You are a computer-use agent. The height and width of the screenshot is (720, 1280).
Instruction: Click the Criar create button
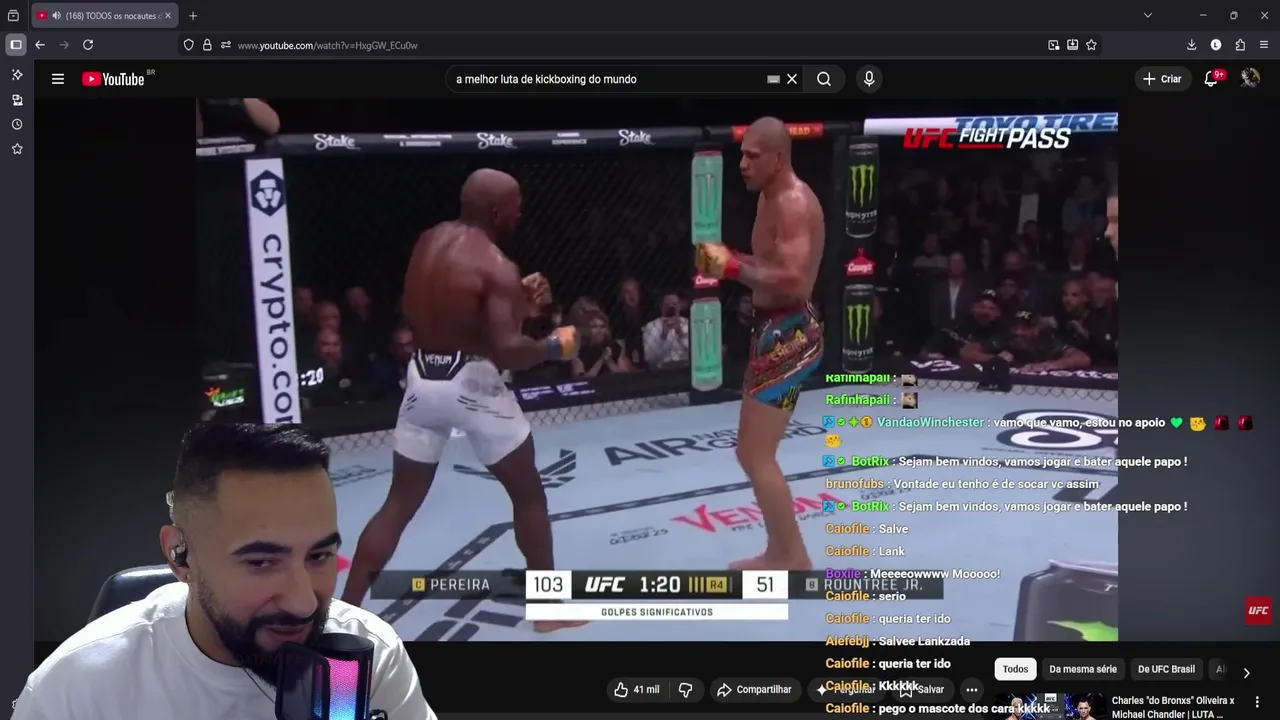1162,79
